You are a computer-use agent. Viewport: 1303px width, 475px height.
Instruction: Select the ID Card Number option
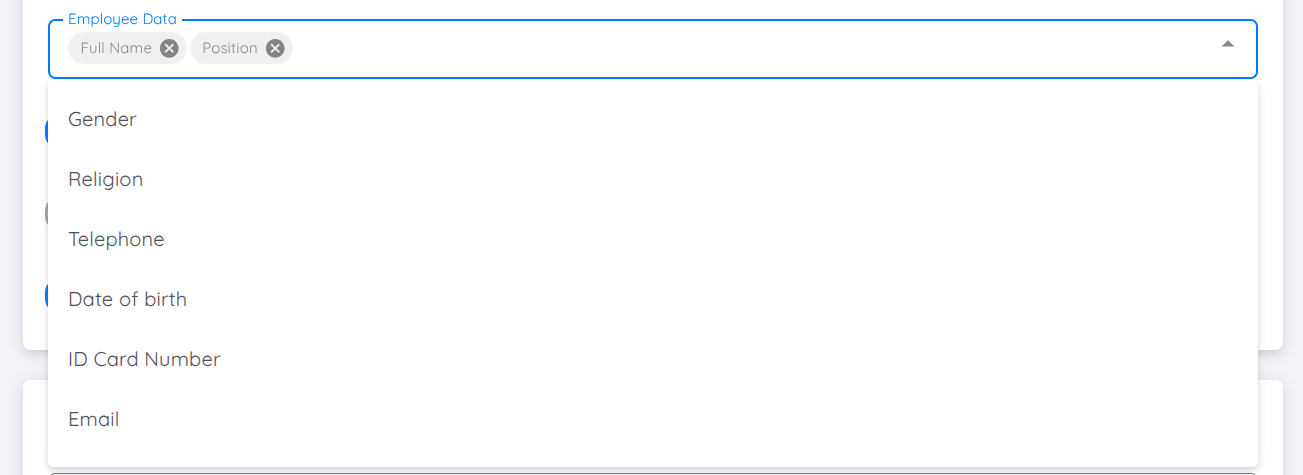pyautogui.click(x=144, y=359)
